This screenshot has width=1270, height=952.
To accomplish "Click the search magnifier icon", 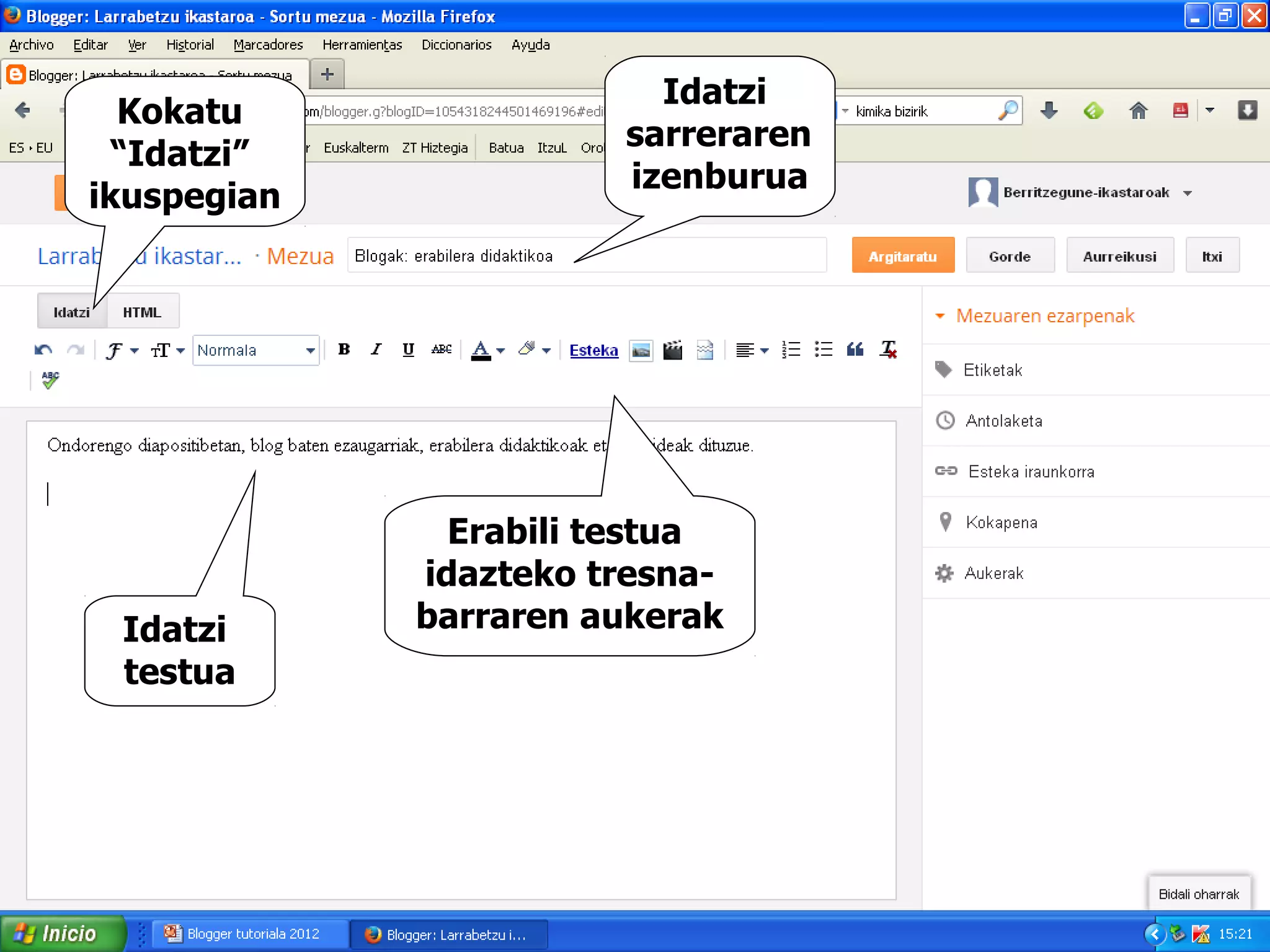I will [1008, 111].
